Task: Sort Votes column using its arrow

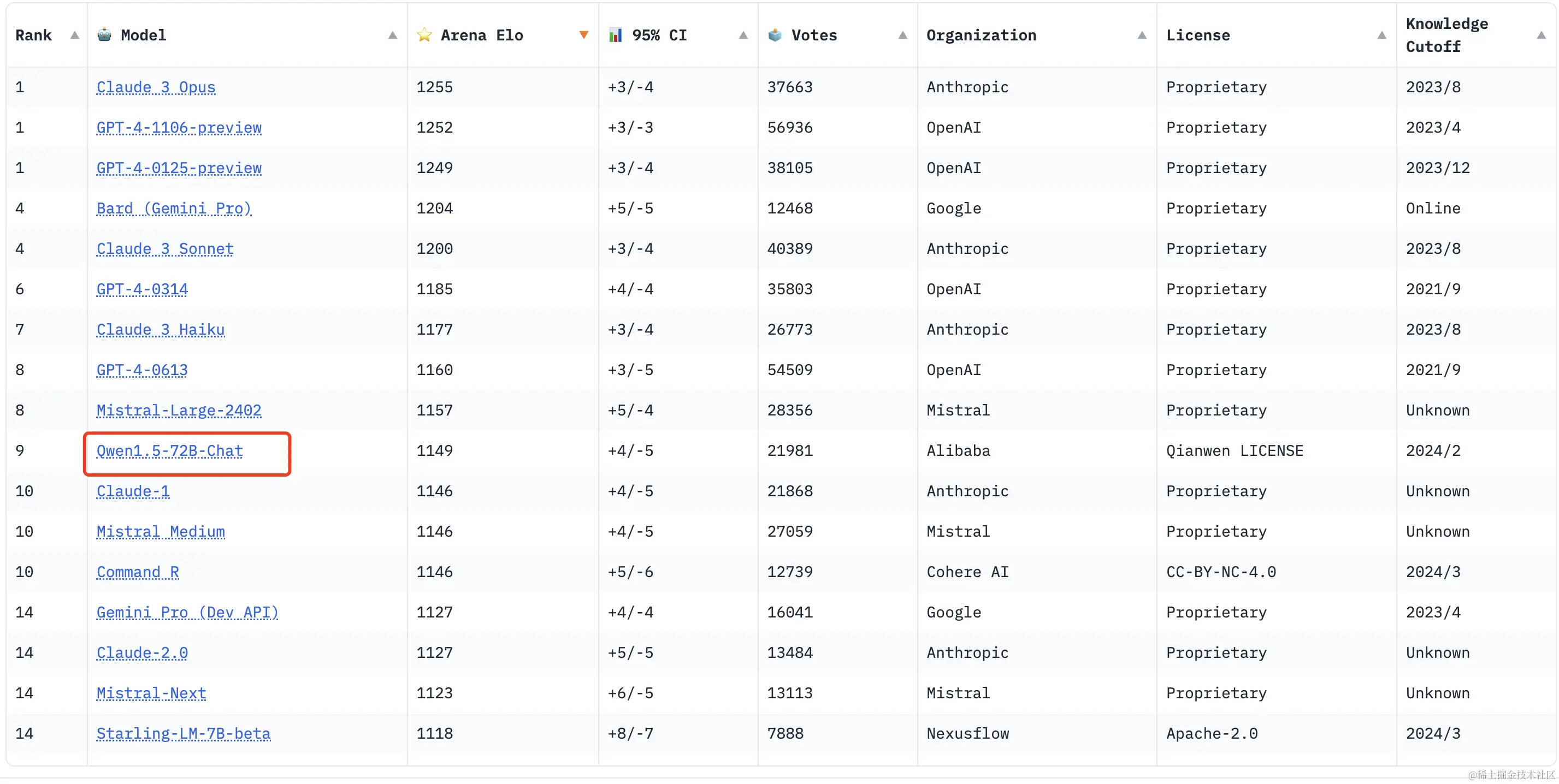Action: tap(902, 35)
